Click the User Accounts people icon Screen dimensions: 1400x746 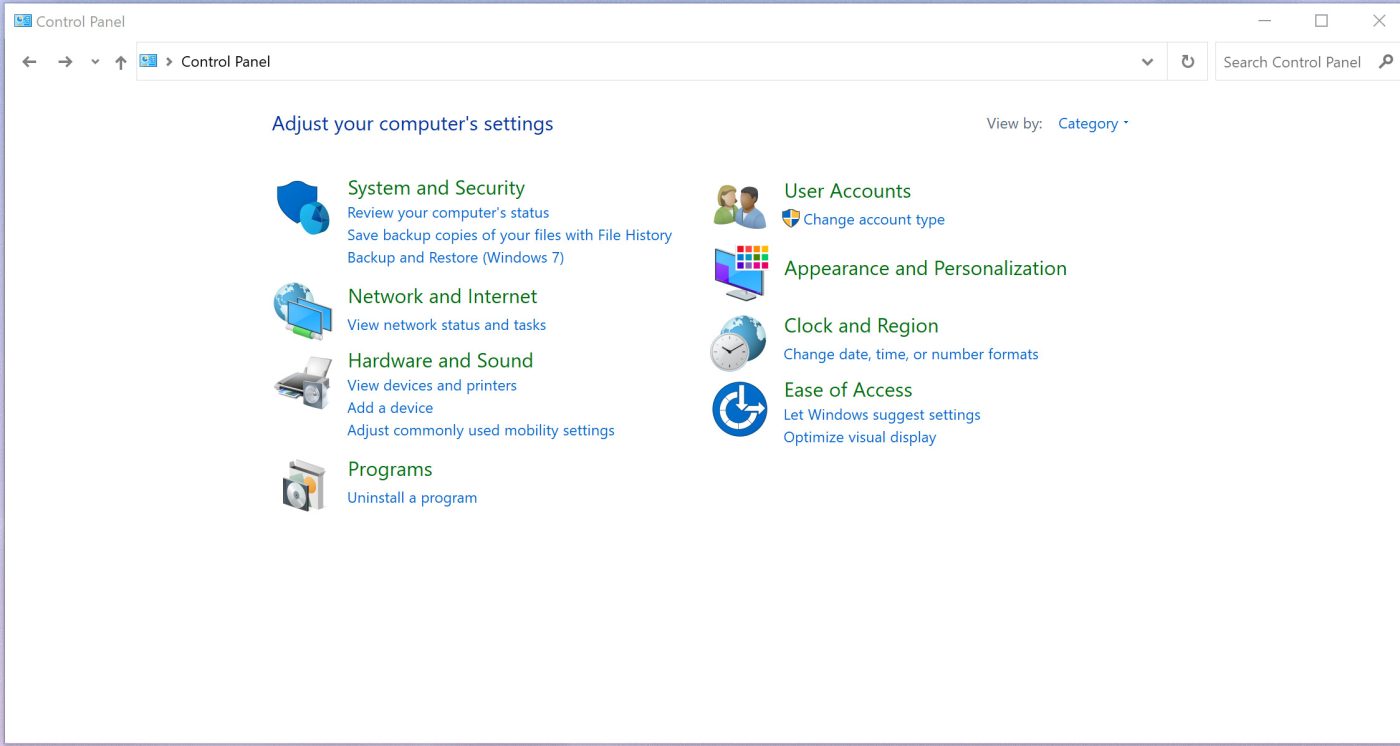(x=740, y=207)
